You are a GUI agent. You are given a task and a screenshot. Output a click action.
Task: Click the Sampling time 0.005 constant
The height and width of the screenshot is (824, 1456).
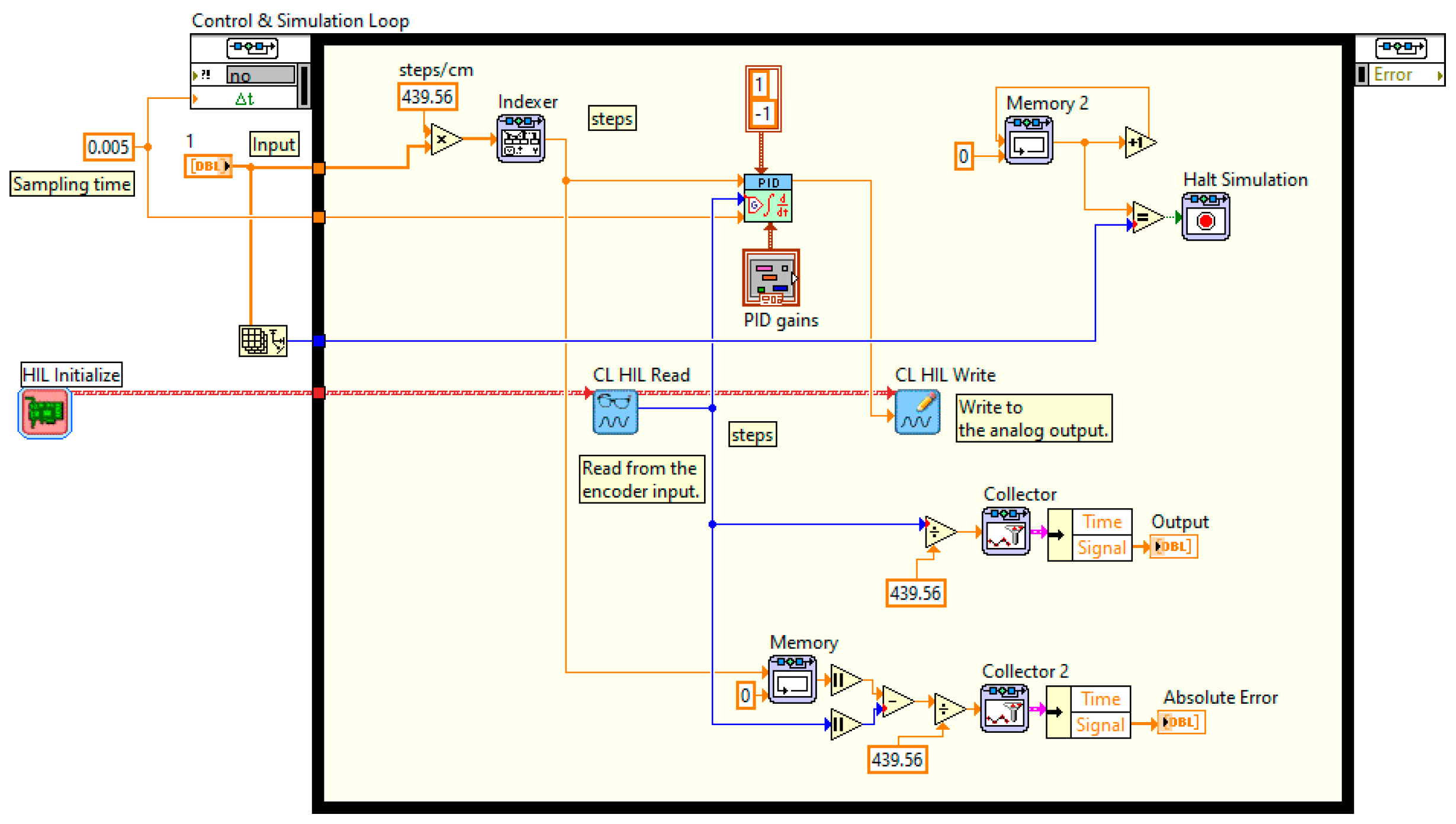pyautogui.click(x=109, y=148)
